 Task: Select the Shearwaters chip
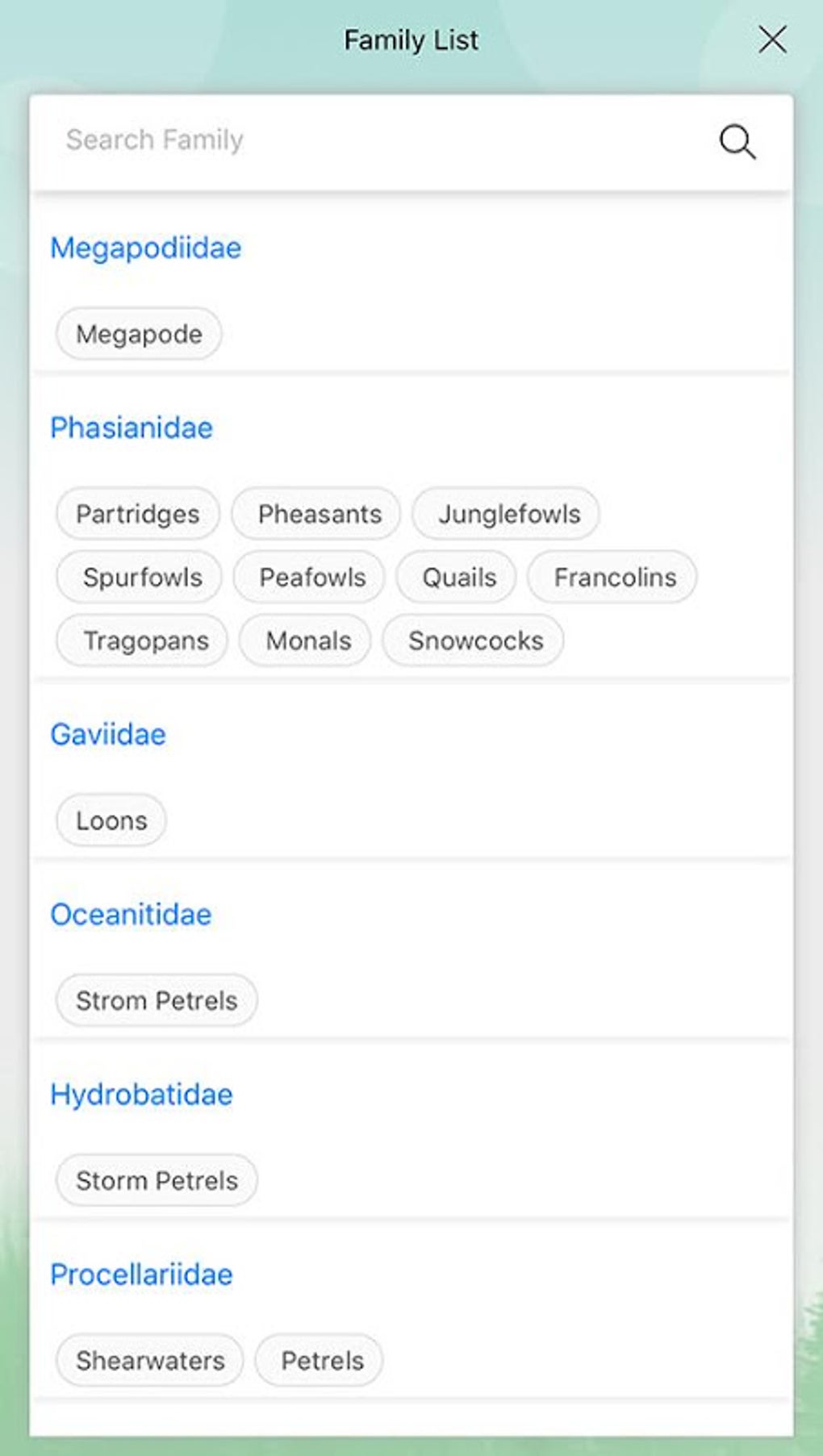150,1360
